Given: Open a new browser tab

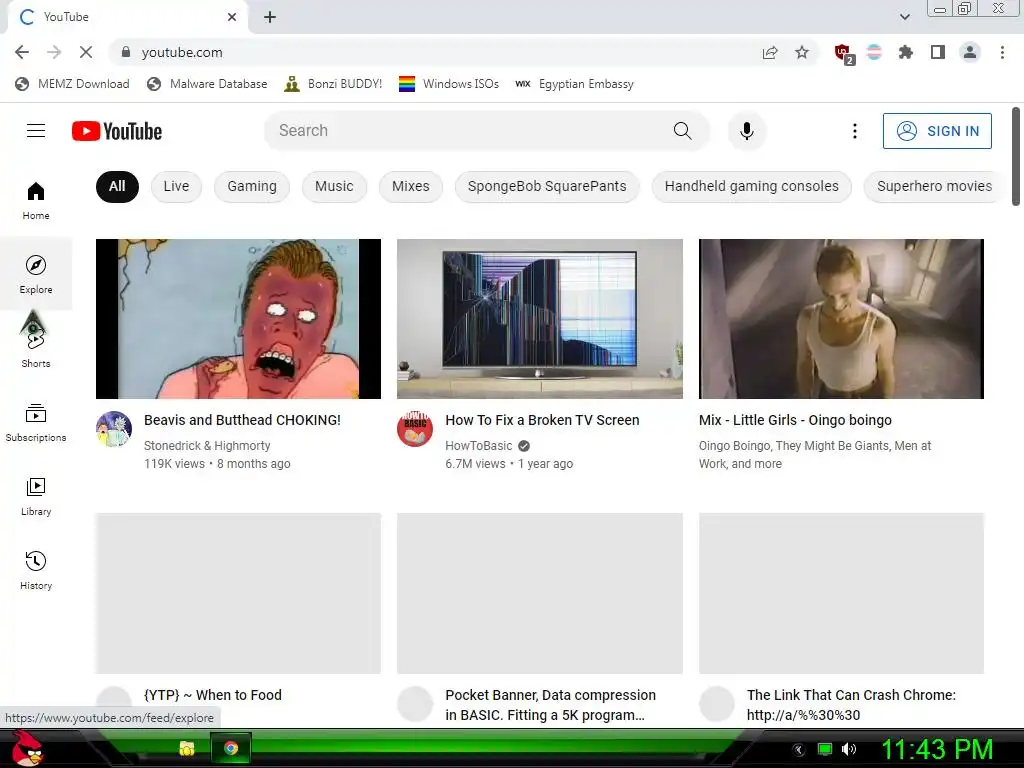Looking at the screenshot, I should pos(270,17).
